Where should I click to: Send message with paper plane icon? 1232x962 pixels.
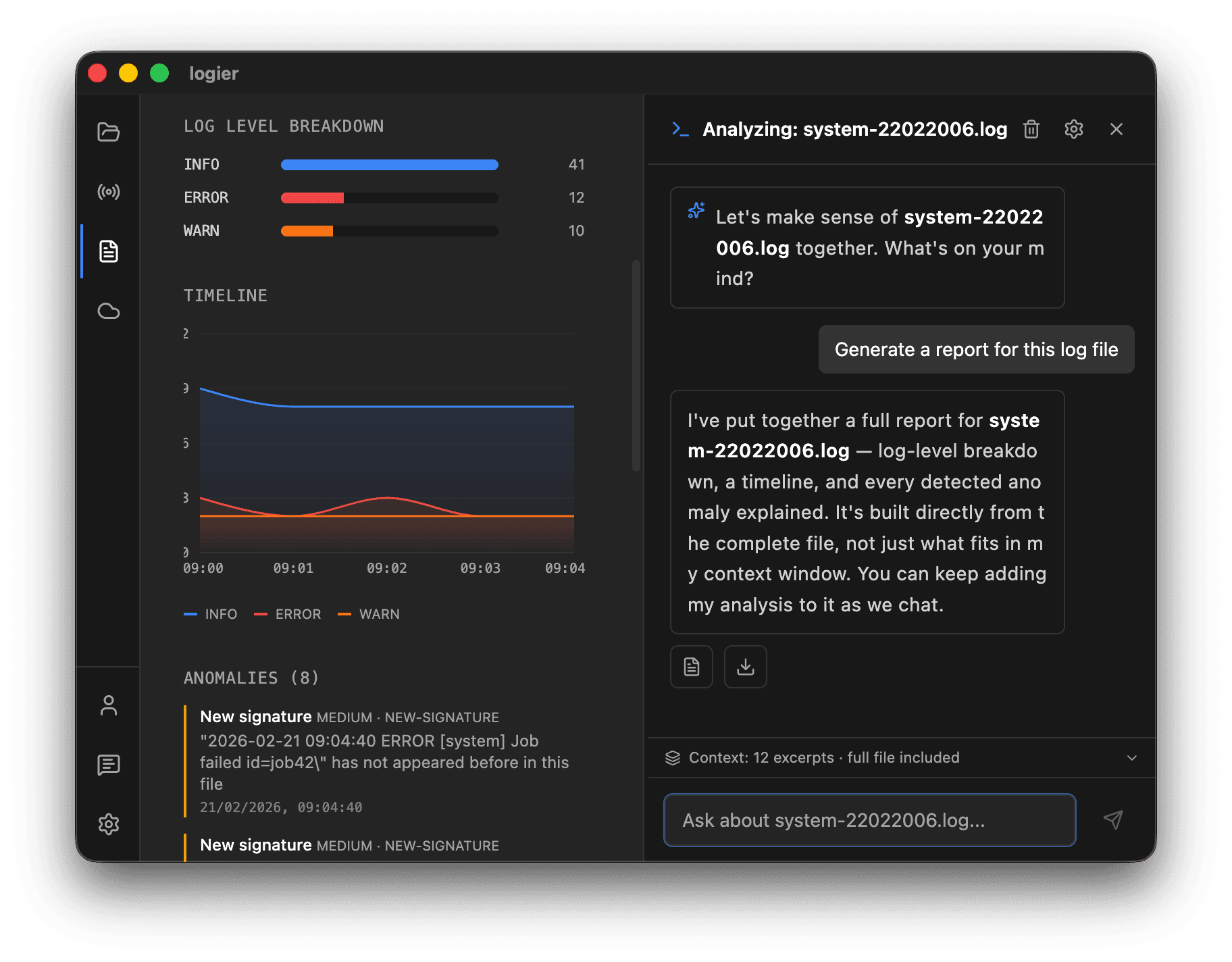click(x=1112, y=820)
